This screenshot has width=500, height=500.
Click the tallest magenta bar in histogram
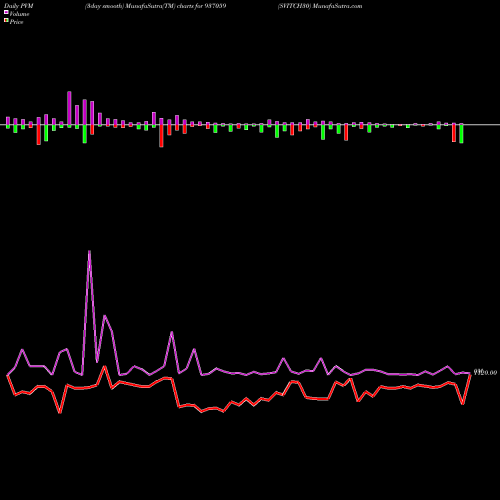(69, 108)
